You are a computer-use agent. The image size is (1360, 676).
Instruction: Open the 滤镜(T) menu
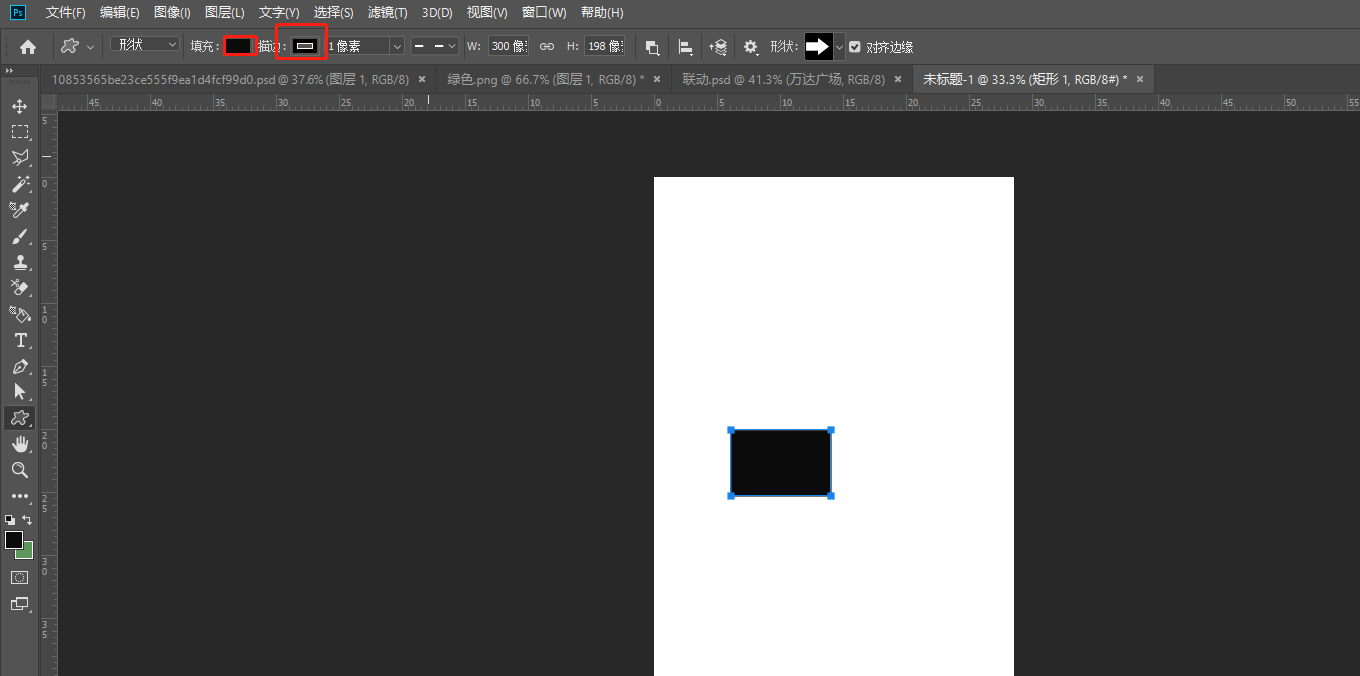coord(387,12)
